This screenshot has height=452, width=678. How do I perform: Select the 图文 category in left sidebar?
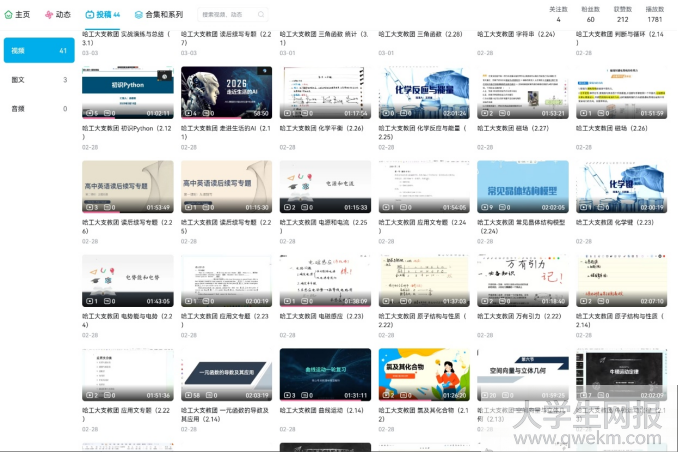pos(37,79)
